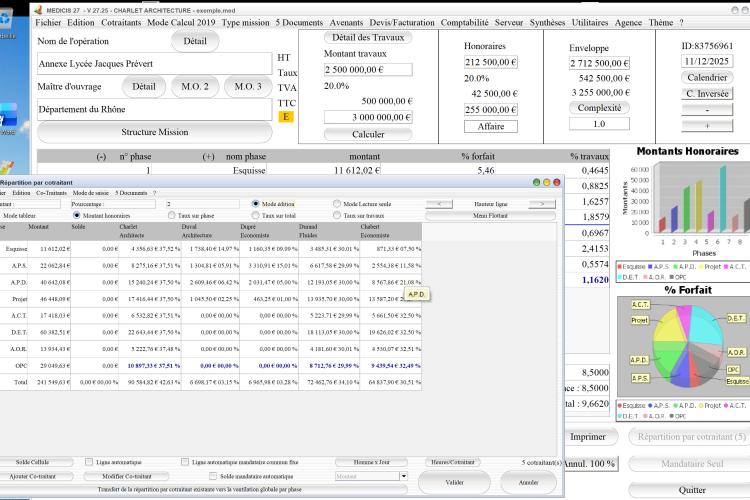Click the (-) remove phase icon
The image size is (750, 500).
click(101, 156)
